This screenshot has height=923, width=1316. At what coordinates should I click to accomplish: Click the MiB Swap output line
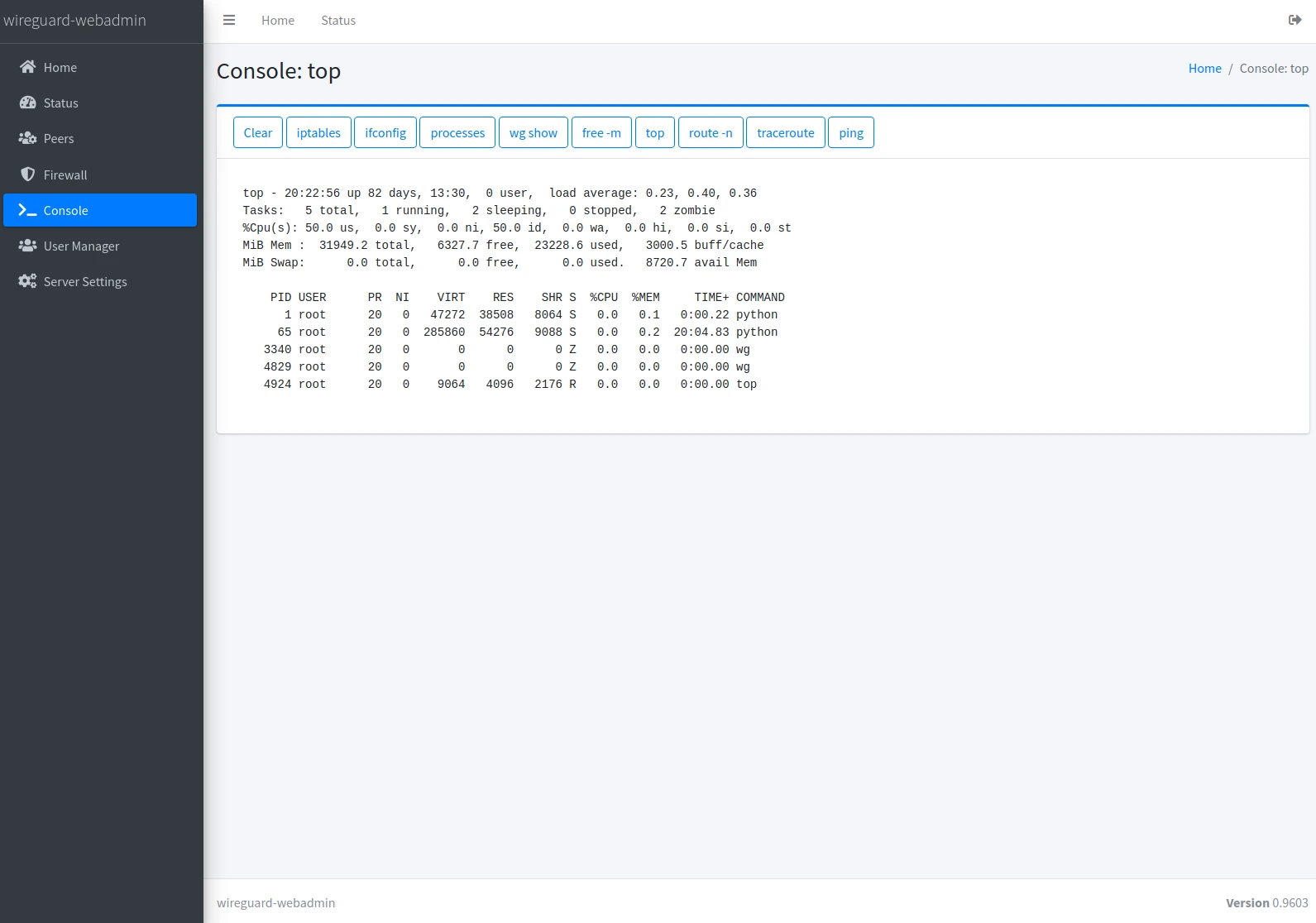(x=500, y=262)
